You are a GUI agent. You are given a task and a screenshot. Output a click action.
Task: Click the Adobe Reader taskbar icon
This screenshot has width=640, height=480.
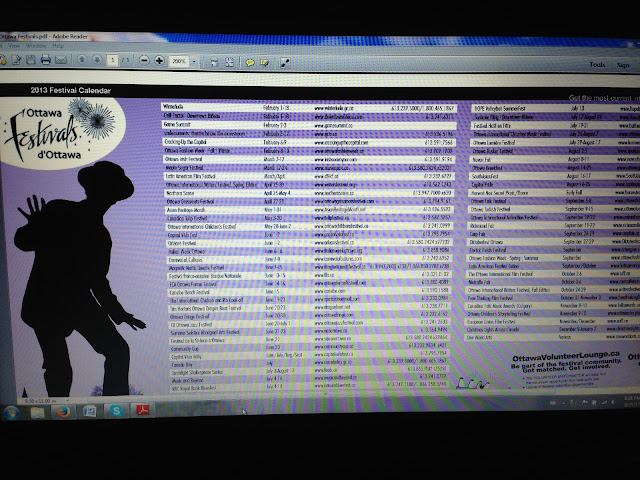click(142, 410)
